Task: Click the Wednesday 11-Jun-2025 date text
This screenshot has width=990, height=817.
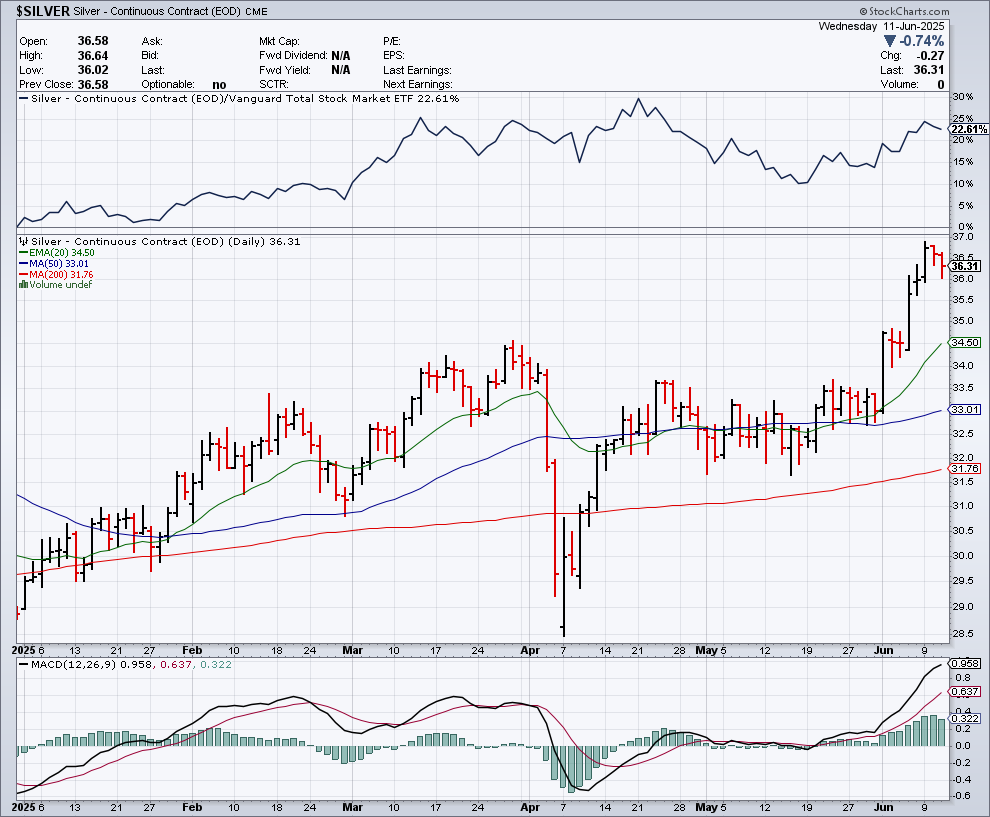Action: tap(883, 25)
